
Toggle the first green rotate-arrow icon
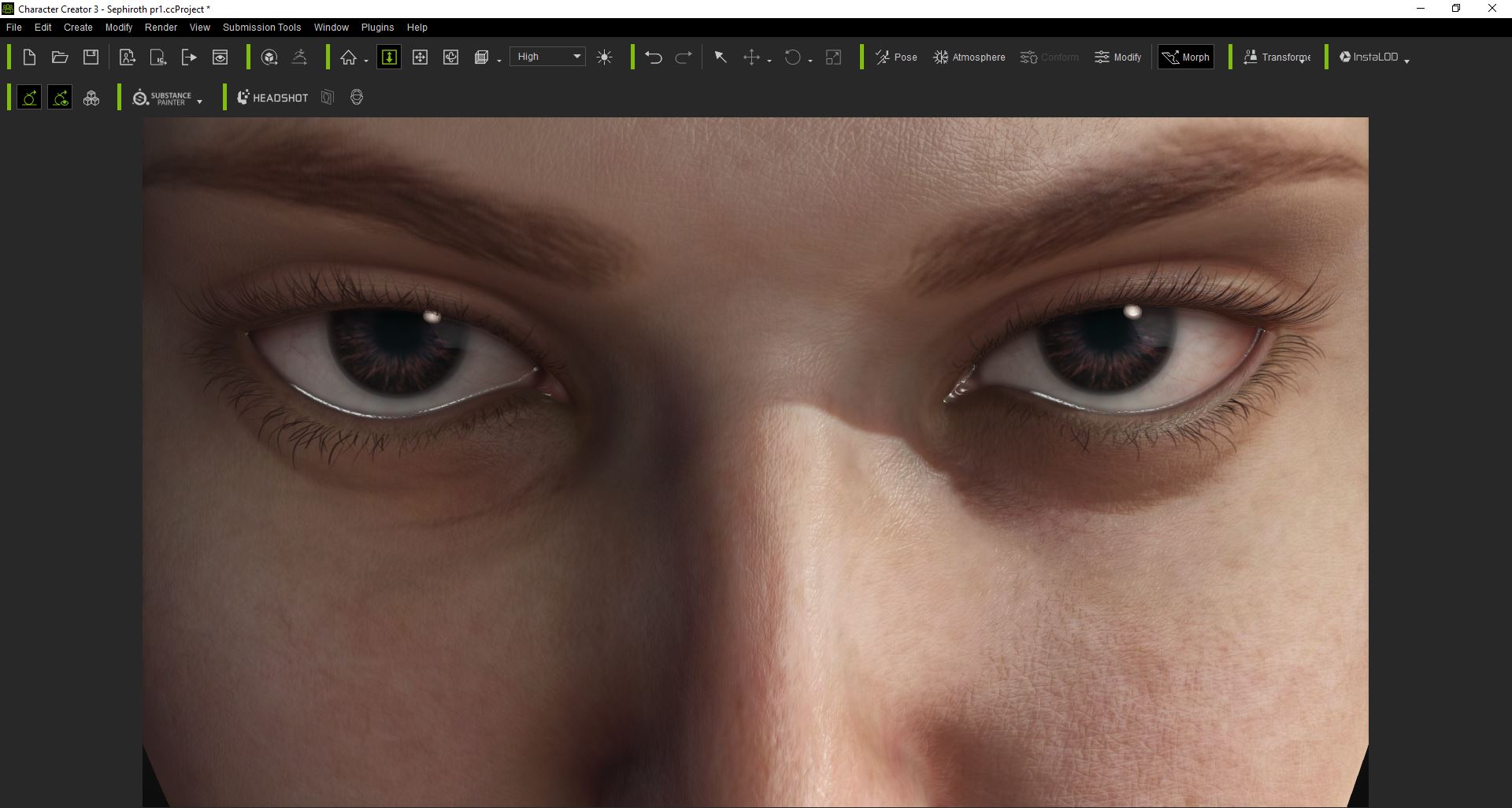(29, 98)
